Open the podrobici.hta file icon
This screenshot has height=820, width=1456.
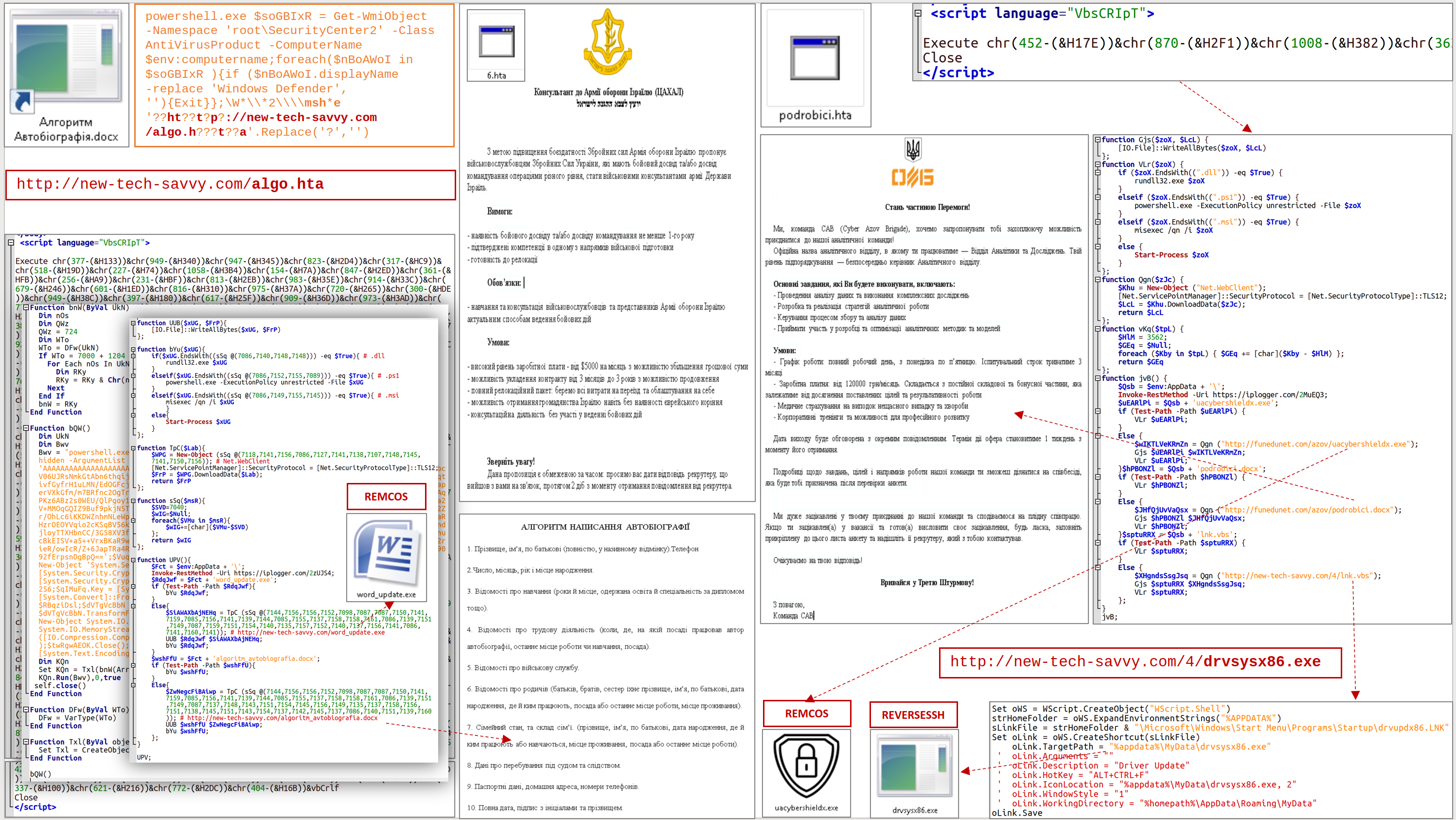pos(815,58)
